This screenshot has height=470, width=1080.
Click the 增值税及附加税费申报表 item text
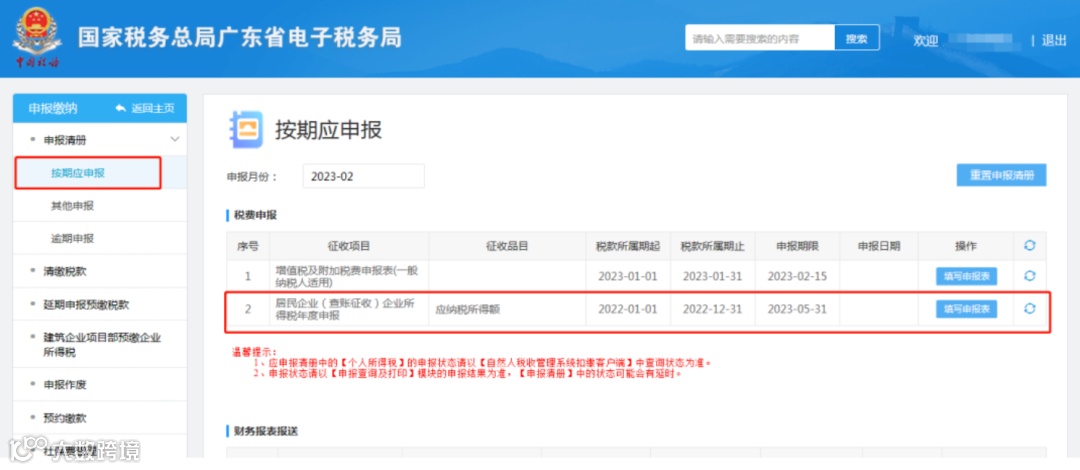pyautogui.click(x=346, y=276)
